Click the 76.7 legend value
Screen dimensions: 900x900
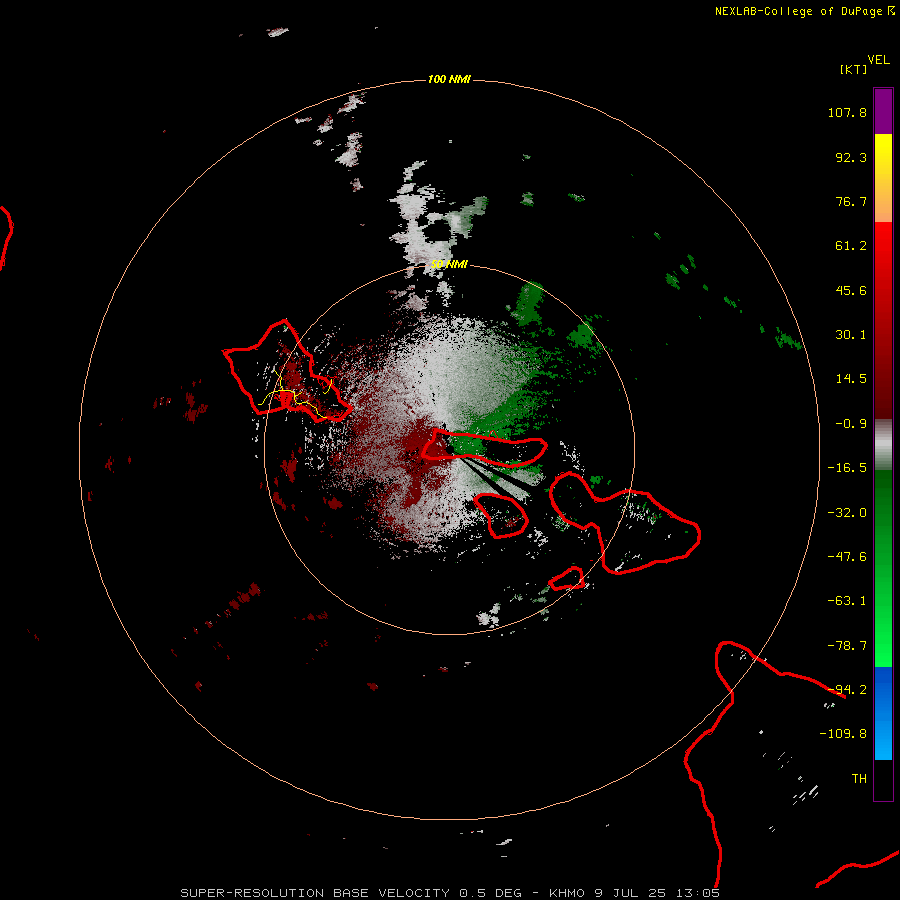[851, 201]
